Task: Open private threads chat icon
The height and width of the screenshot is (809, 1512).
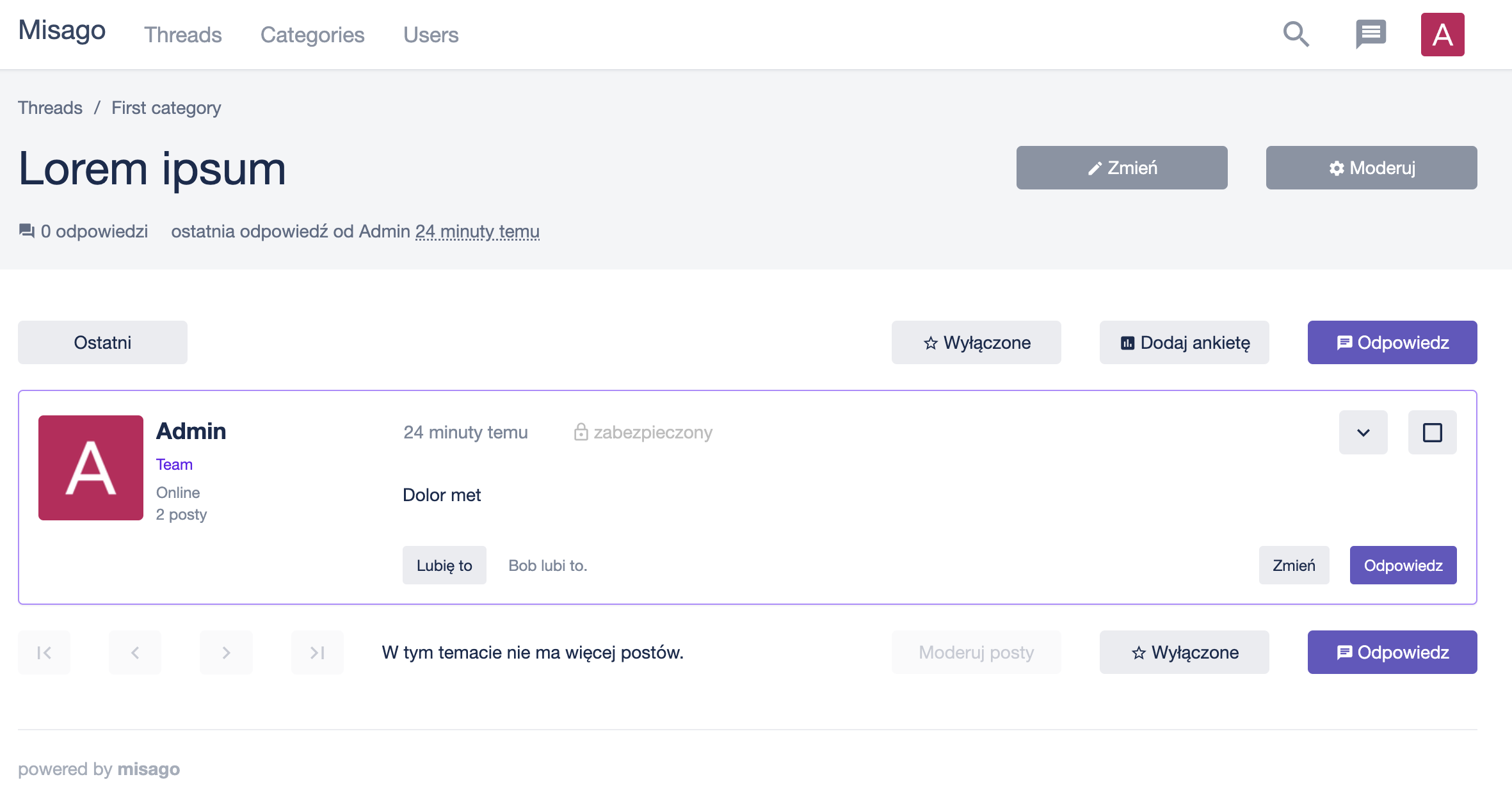Action: click(1371, 35)
